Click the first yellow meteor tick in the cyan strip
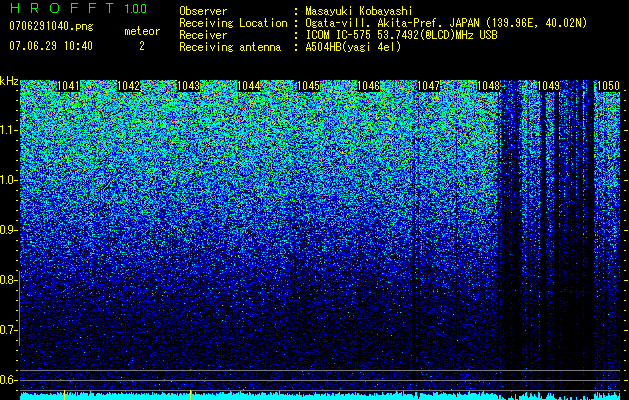Viewport: 629px width, 400px height. tap(65, 395)
